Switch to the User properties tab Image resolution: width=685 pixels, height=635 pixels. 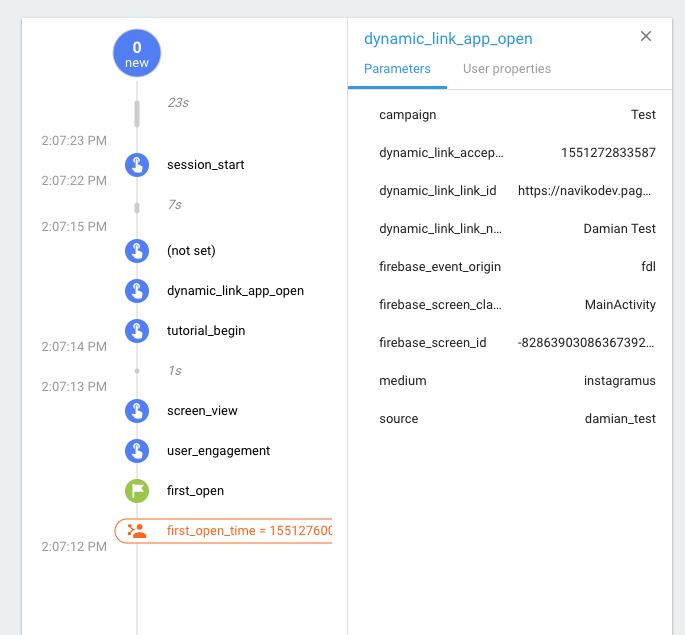(x=506, y=69)
